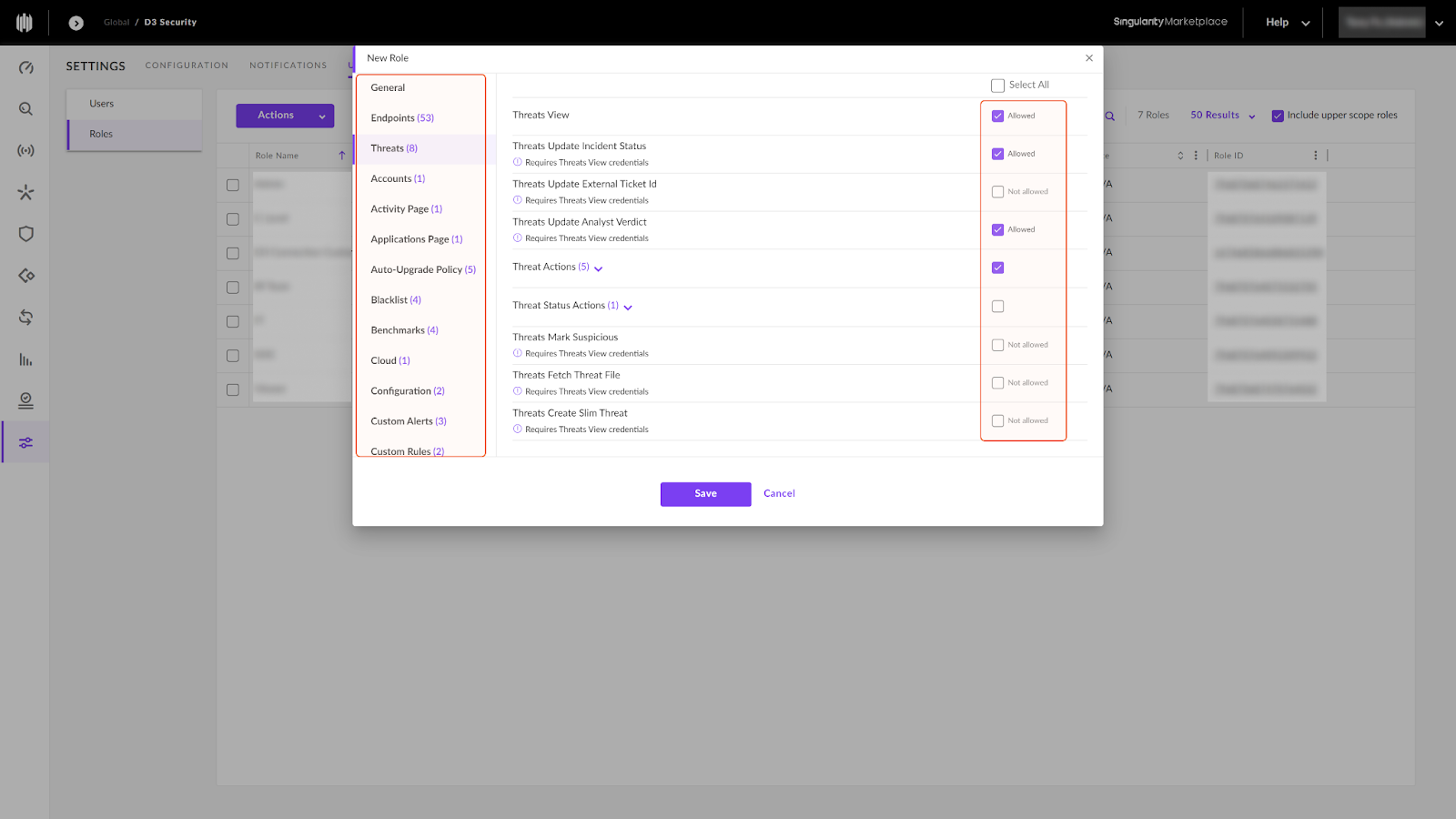Open the magnifier search icon in sidebar
The height and width of the screenshot is (819, 1456).
[25, 109]
